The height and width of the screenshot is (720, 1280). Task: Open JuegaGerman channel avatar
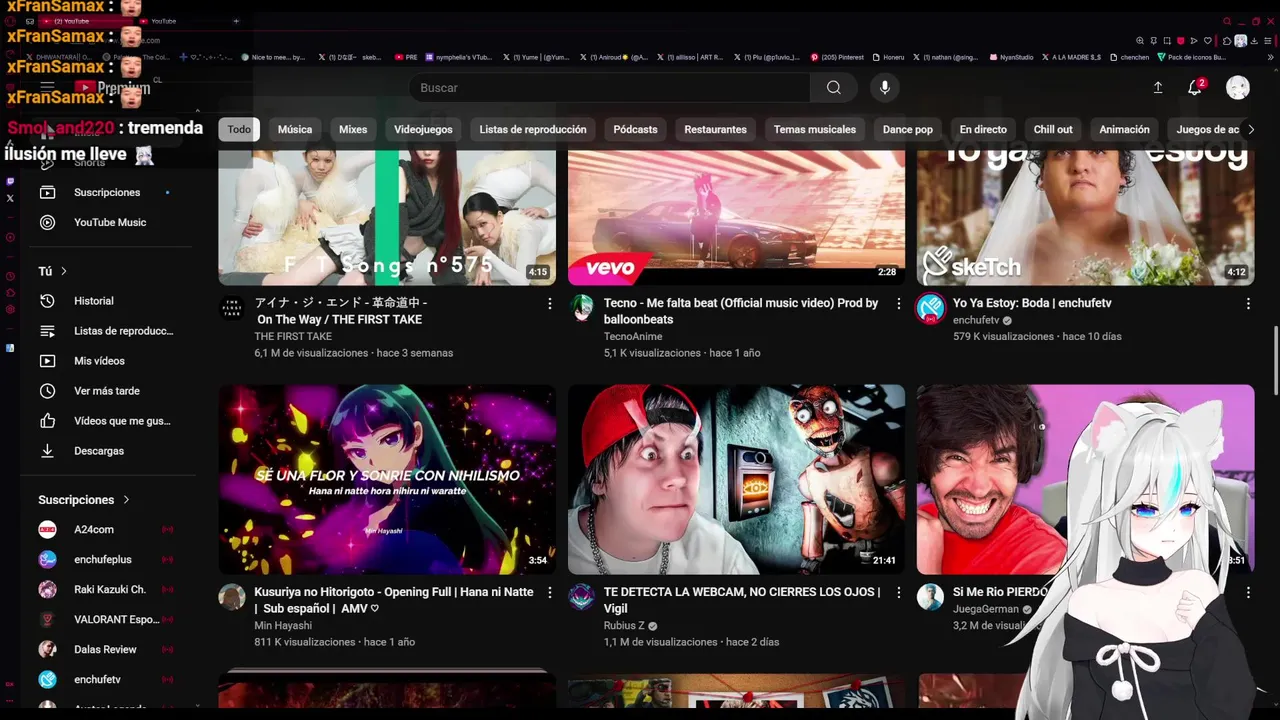pyautogui.click(x=931, y=597)
